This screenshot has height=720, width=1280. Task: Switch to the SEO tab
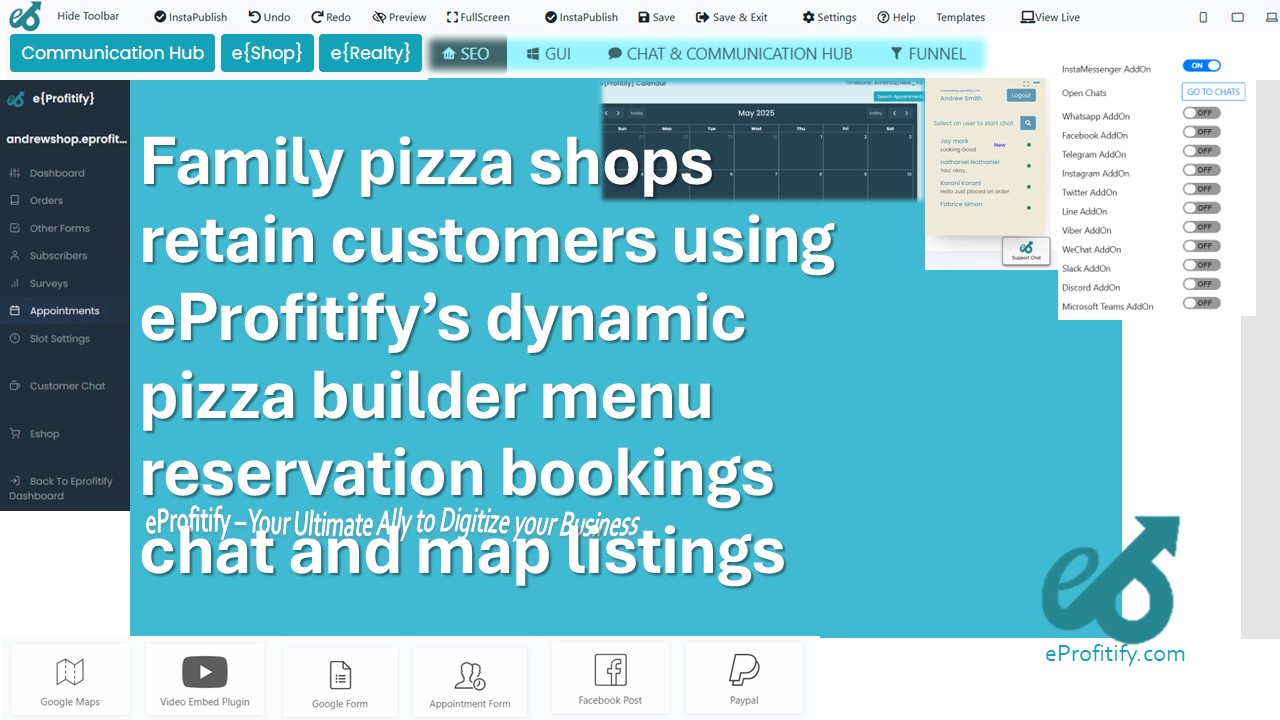pyautogui.click(x=467, y=54)
